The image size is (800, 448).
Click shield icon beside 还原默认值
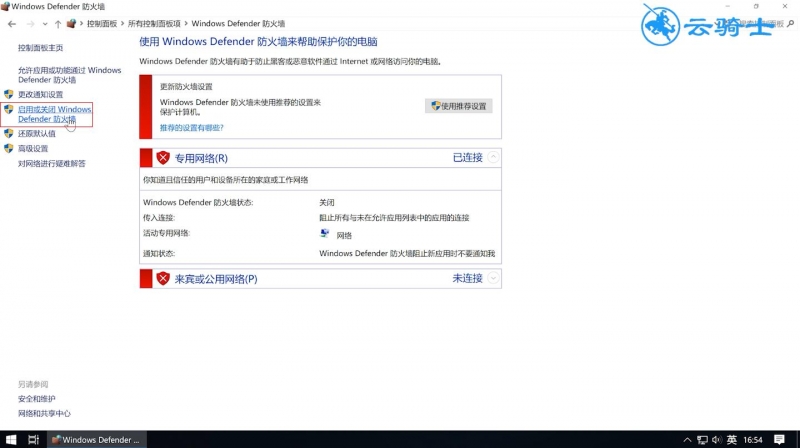[9, 133]
